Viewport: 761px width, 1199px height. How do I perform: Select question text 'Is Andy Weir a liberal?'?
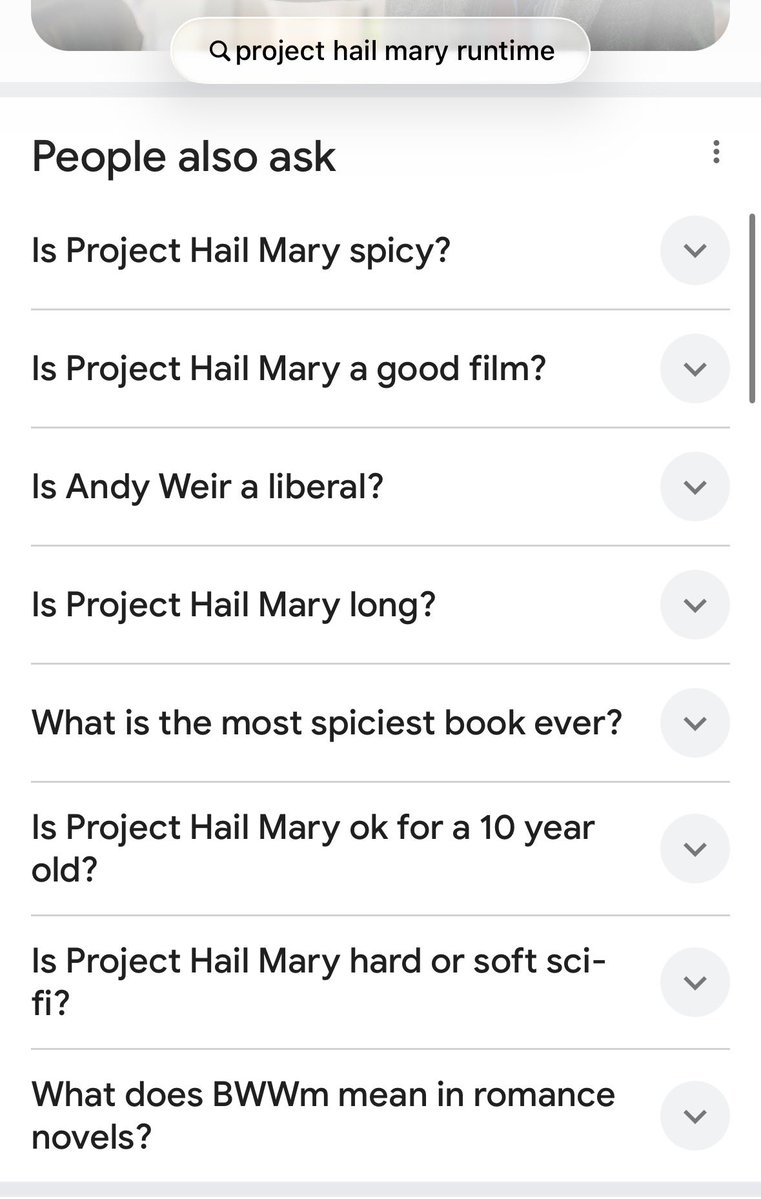[207, 487]
